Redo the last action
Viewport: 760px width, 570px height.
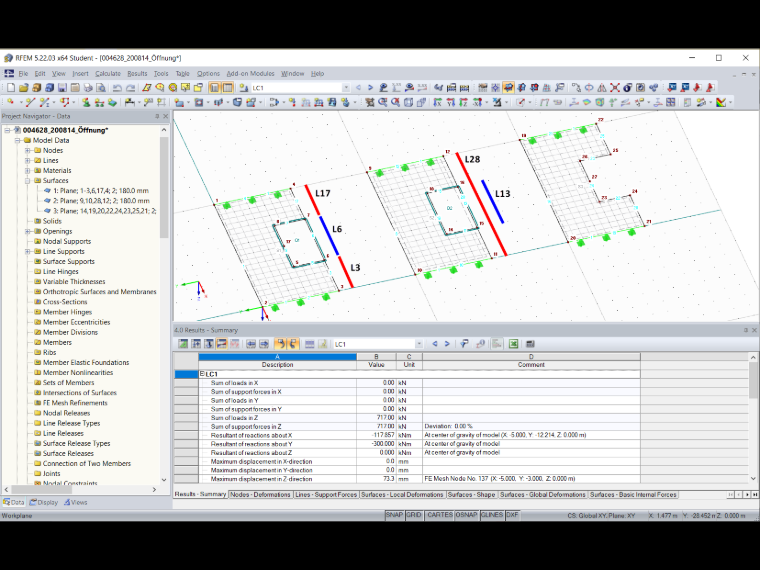(130, 88)
